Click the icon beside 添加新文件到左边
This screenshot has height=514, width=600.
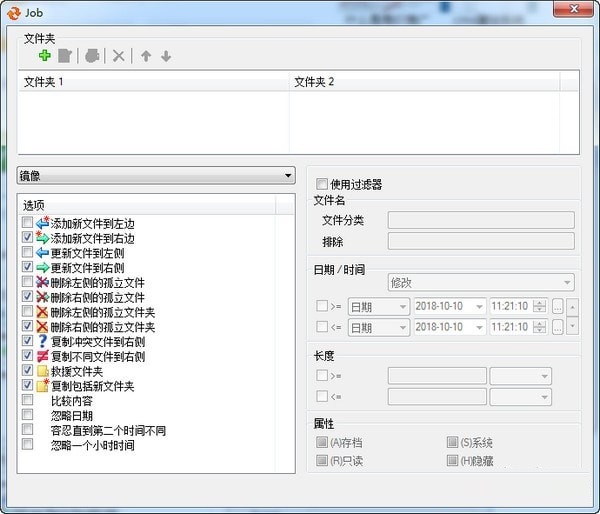[x=42, y=223]
